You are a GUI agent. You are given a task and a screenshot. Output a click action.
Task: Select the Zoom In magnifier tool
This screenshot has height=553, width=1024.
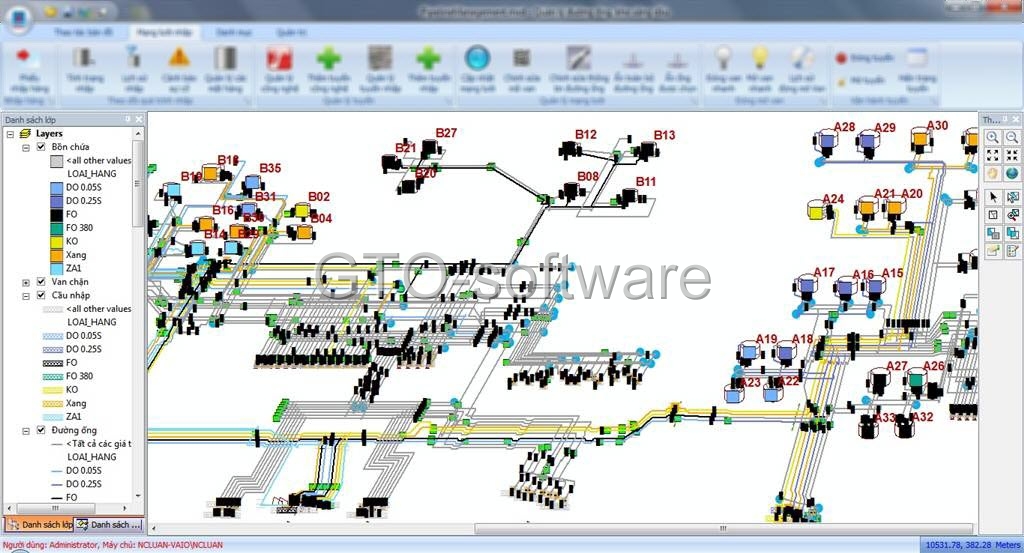(993, 137)
